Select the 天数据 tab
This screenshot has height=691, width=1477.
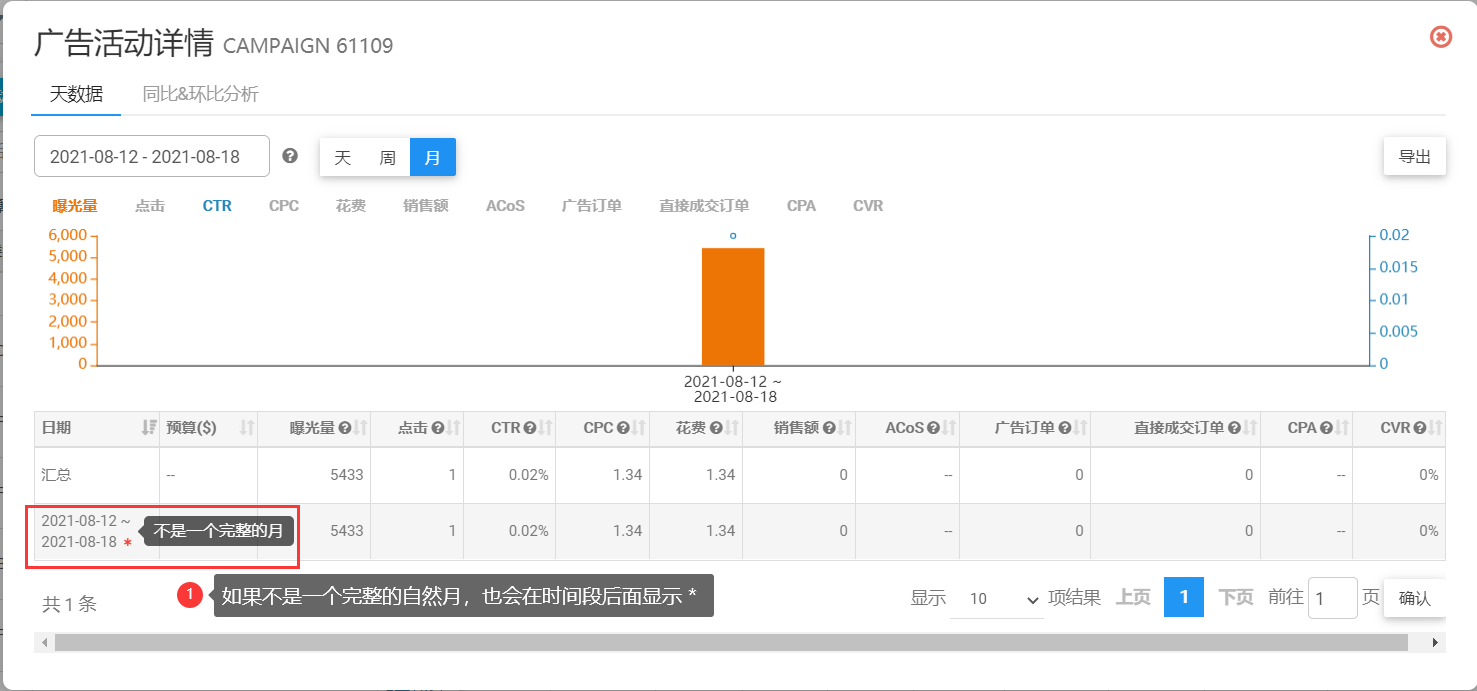76,94
